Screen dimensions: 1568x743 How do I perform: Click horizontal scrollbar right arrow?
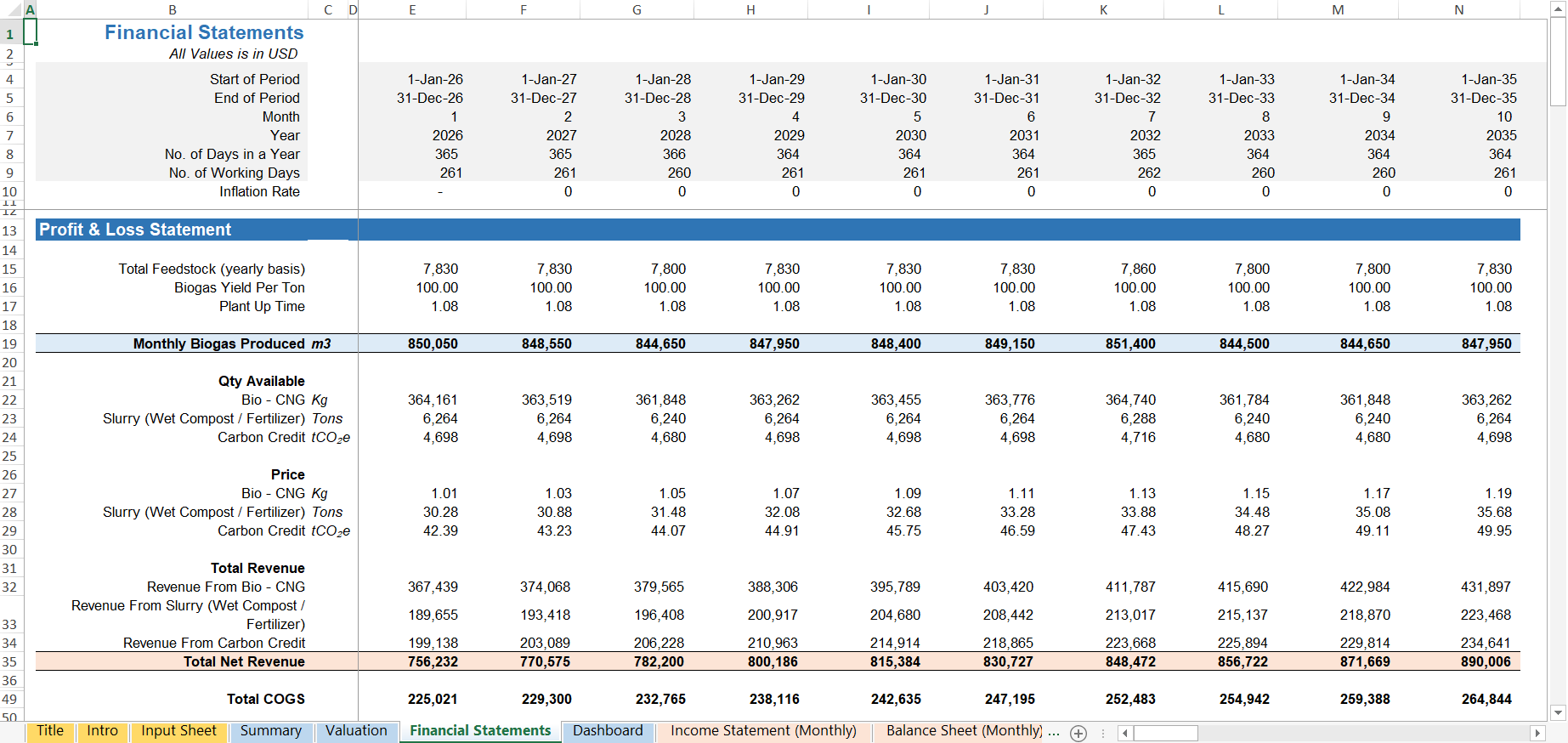[1537, 733]
